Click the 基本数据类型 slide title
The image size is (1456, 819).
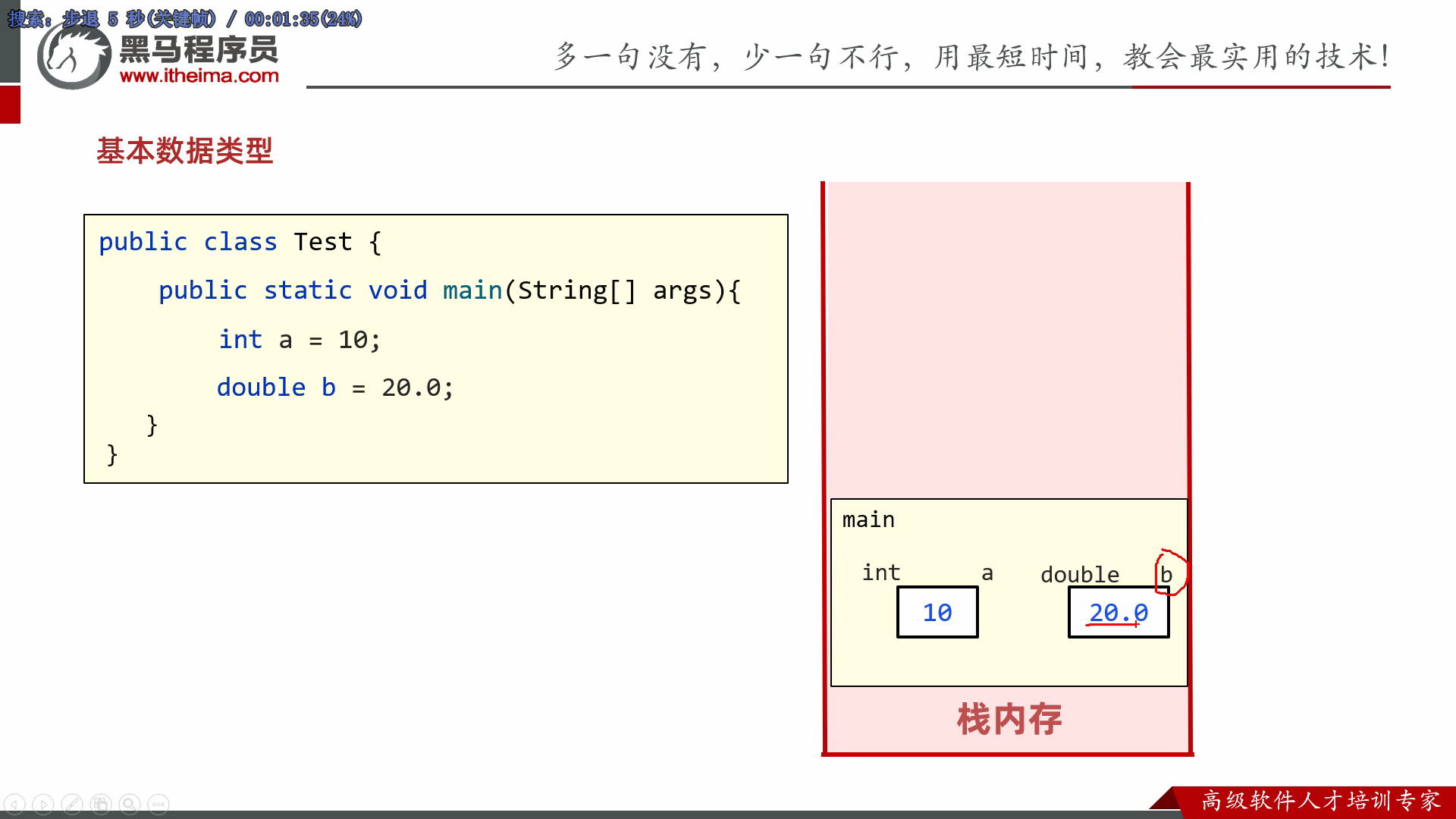coord(184,150)
